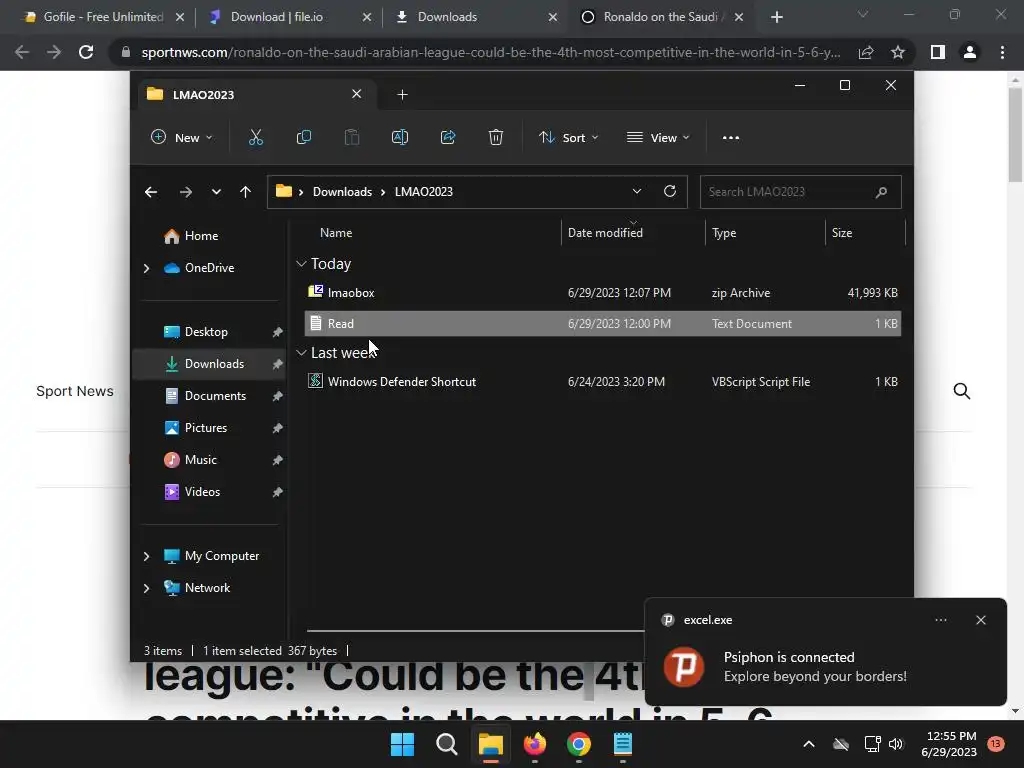Select Music in navigation pane
Screen dimensions: 1024x768
(x=200, y=460)
